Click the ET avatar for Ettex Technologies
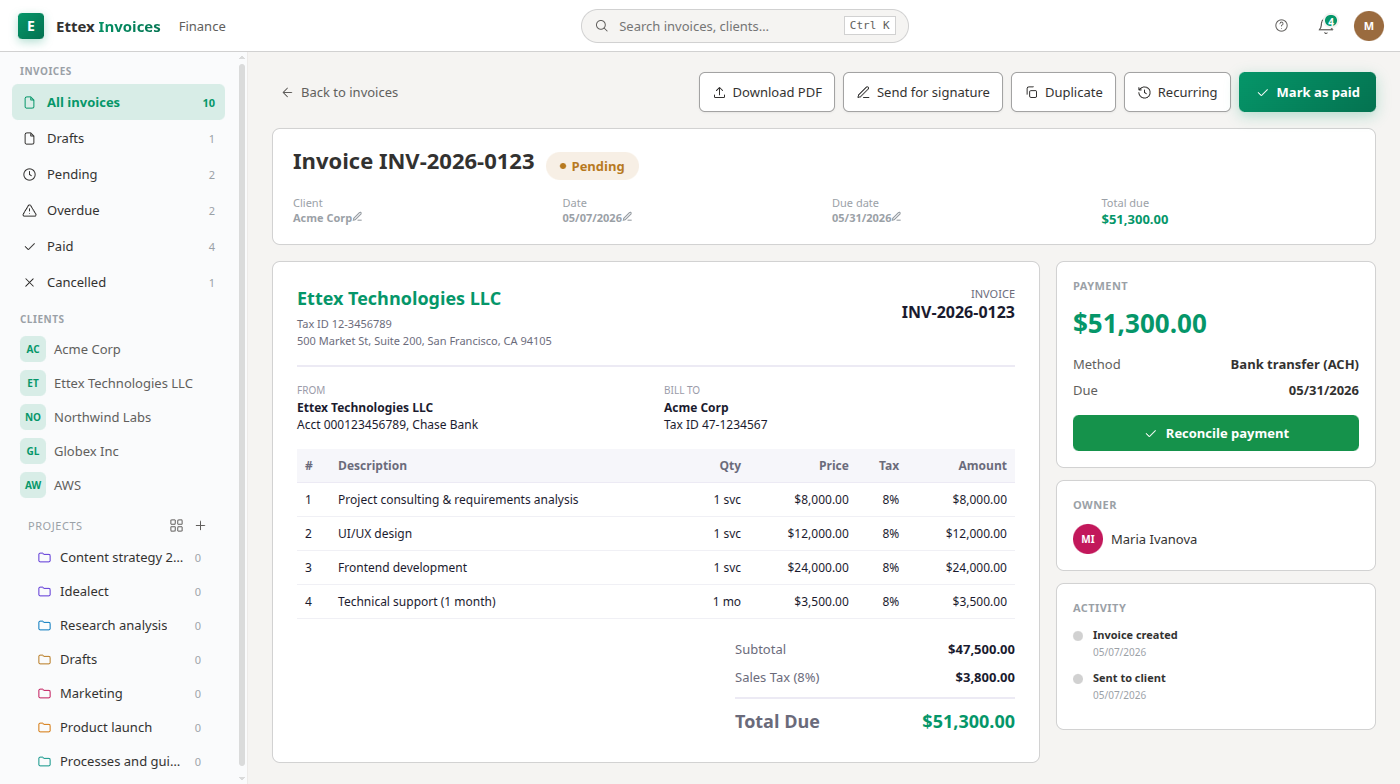The image size is (1400, 784). (x=33, y=383)
